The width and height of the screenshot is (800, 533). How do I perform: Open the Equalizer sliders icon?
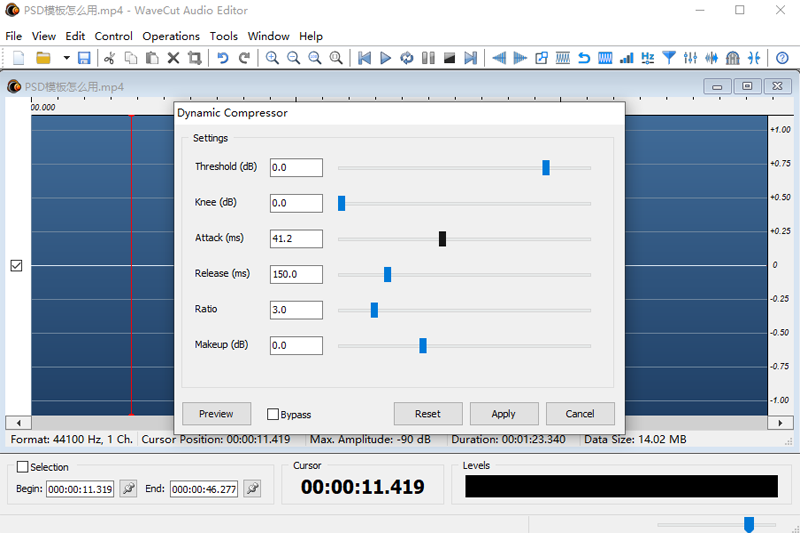click(x=689, y=58)
